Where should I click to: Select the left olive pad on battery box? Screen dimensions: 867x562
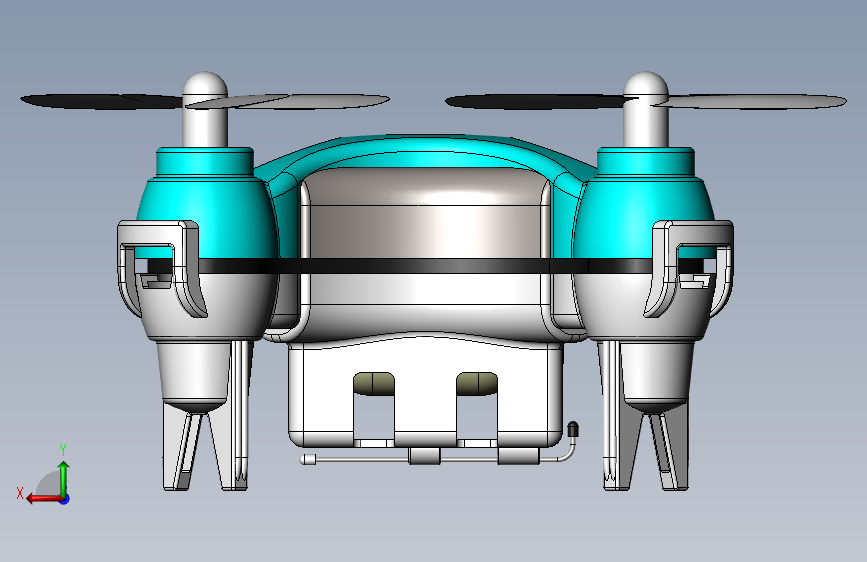click(374, 383)
